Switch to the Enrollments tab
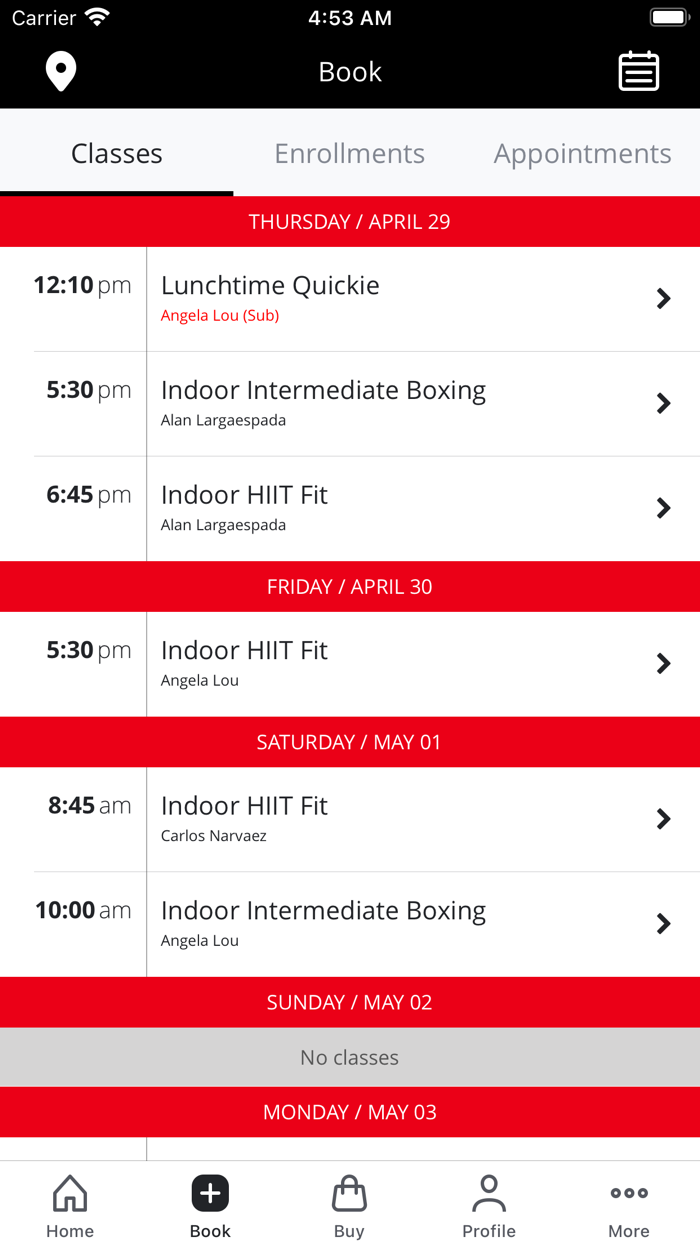 pos(349,153)
